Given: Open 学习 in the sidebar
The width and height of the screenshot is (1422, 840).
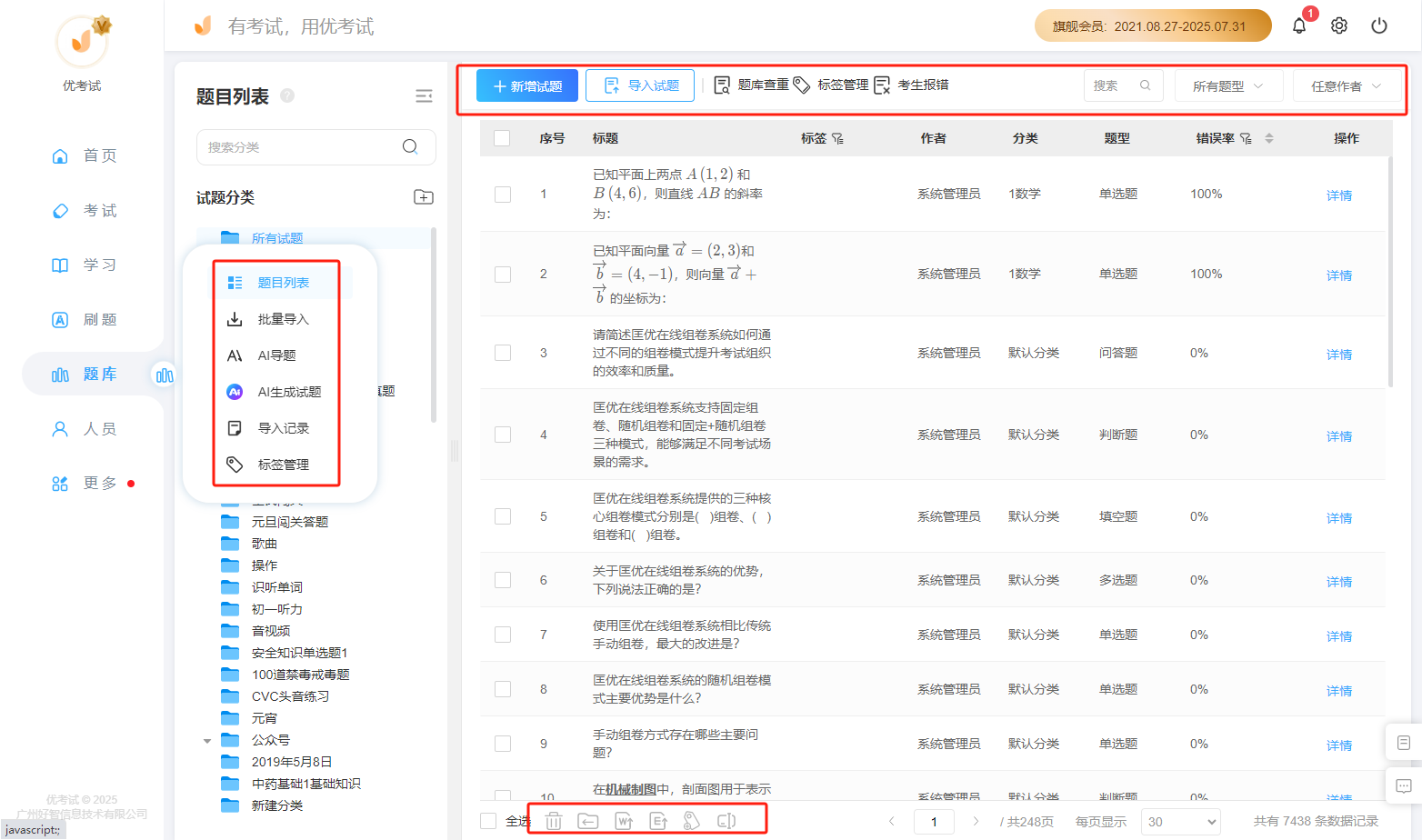Looking at the screenshot, I should click(84, 265).
